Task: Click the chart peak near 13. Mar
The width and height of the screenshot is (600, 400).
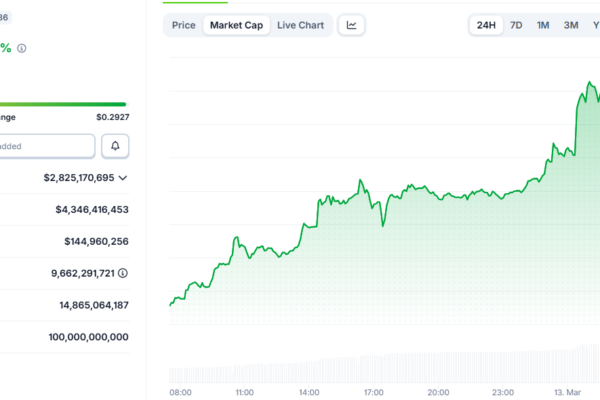Action: (585, 87)
